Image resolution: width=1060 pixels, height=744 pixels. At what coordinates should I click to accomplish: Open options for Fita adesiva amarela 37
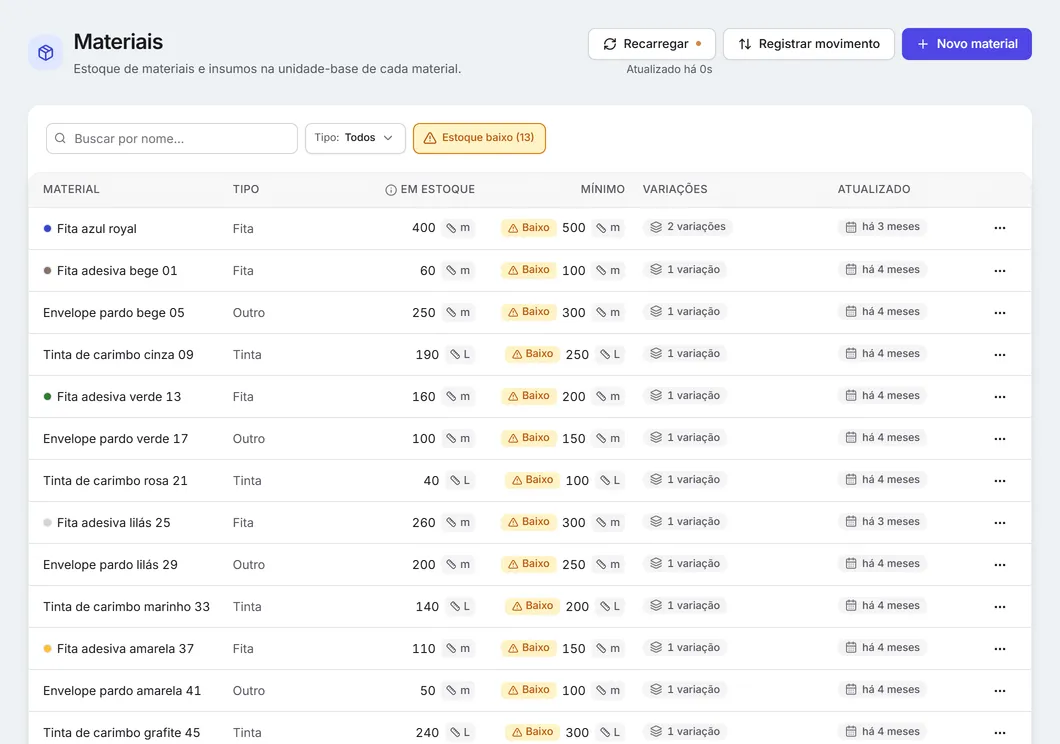[1000, 649]
